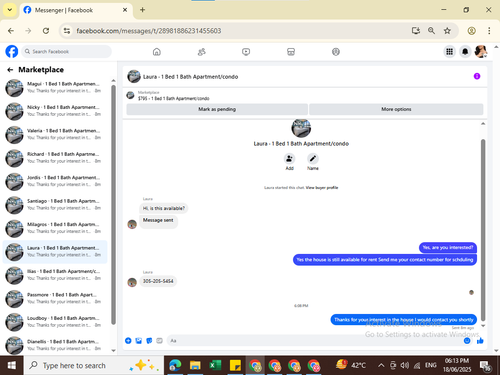Open Jordis conversation in list
This screenshot has height=375, width=500.
click(x=55, y=181)
